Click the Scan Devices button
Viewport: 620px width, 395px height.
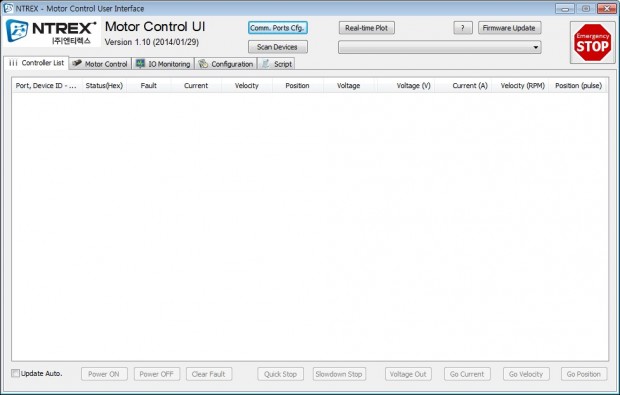point(278,47)
